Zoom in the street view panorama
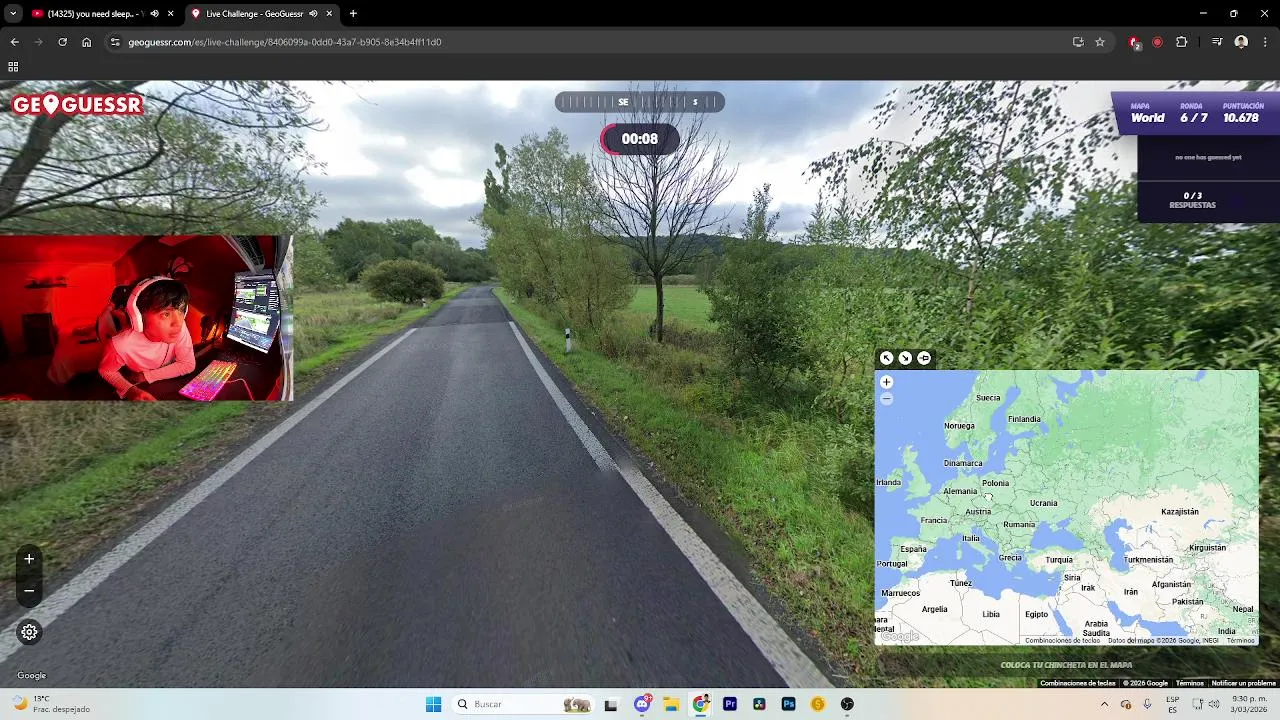1280x720 pixels. 29,559
